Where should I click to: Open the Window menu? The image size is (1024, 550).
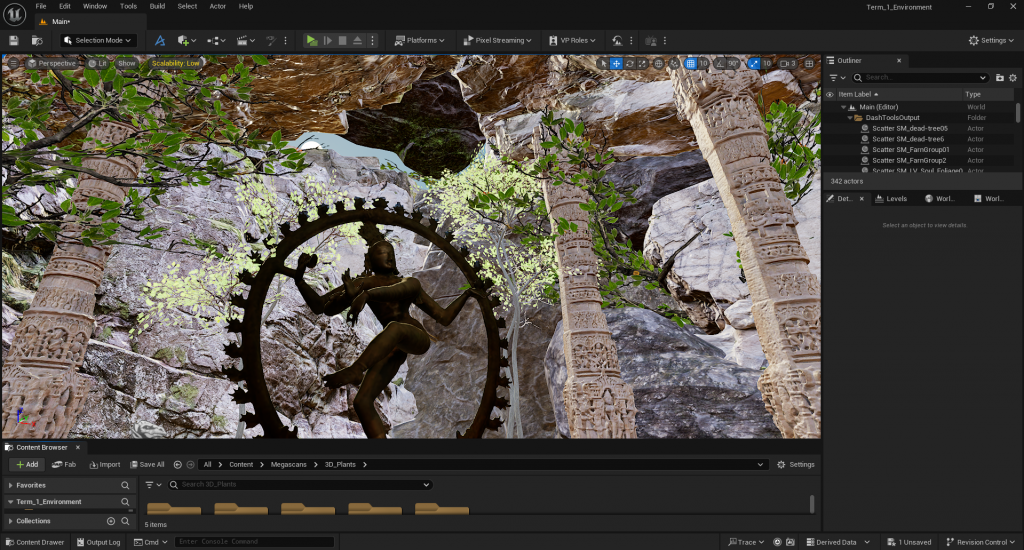point(95,7)
